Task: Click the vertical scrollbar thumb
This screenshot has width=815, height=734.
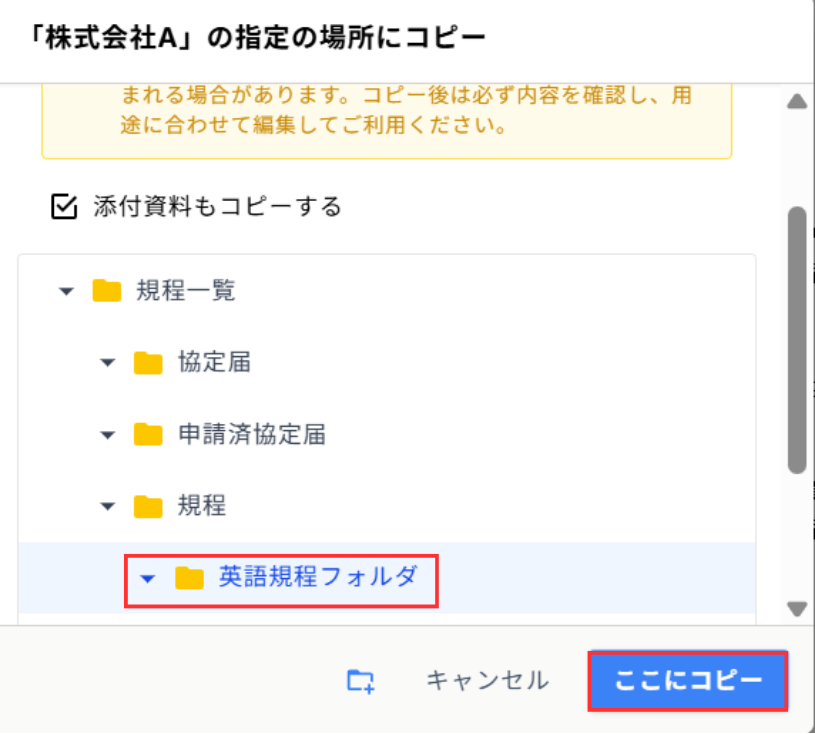Action: point(797,340)
